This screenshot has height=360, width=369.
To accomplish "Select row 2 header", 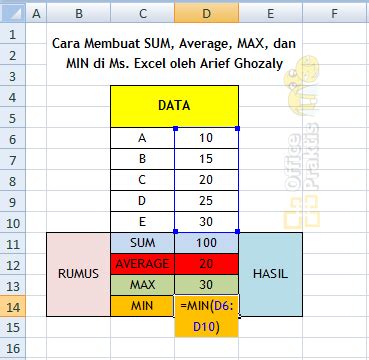I will (x=12, y=55).
